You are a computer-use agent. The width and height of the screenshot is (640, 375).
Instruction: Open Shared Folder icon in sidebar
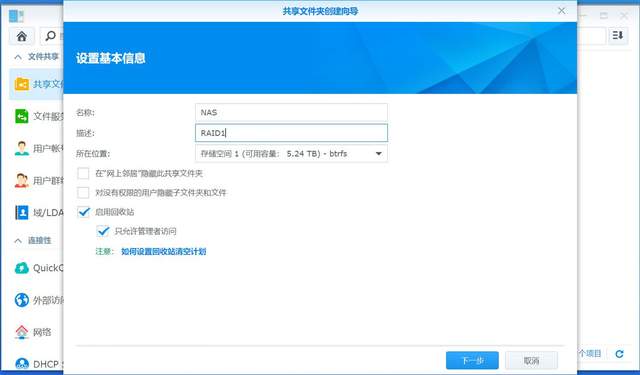pyautogui.click(x=22, y=84)
